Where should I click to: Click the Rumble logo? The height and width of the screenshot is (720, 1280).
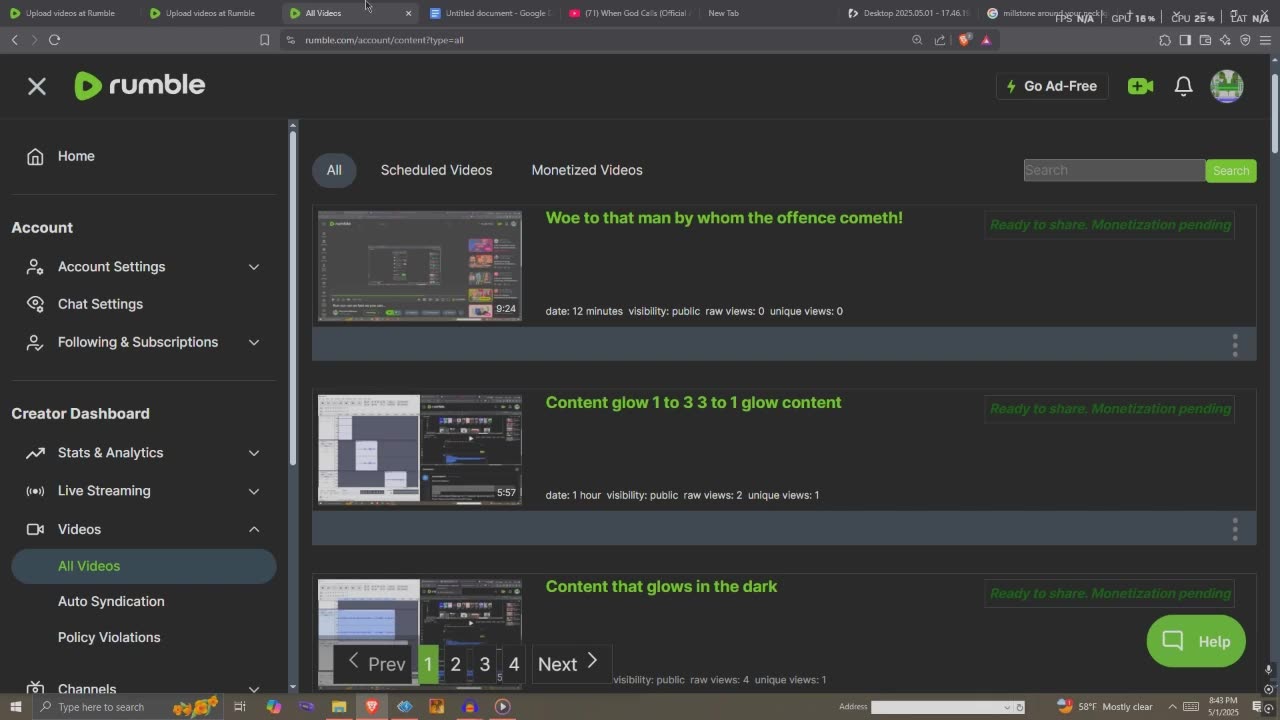point(140,86)
